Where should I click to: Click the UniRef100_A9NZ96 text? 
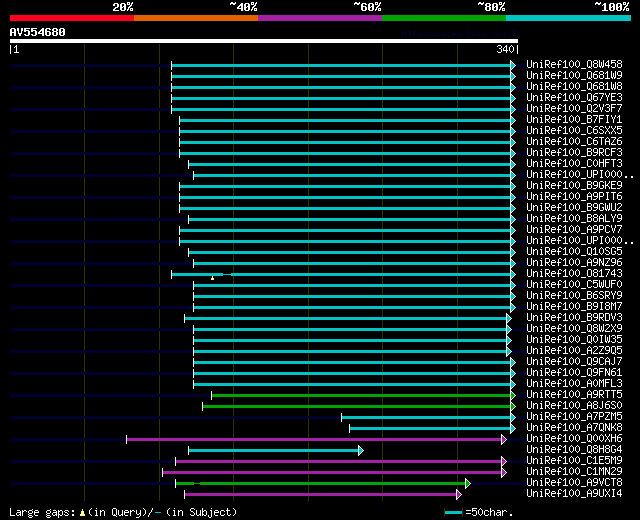574,262
